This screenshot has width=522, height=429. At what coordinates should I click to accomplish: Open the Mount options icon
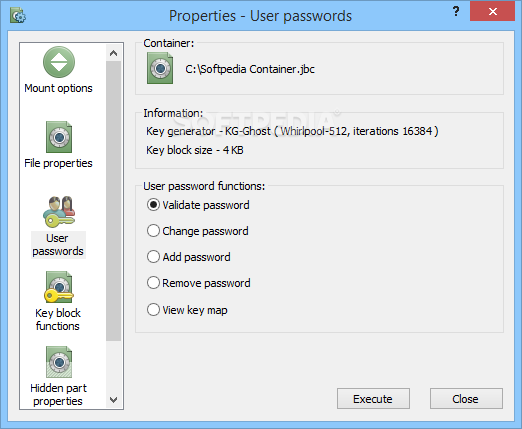[59, 62]
